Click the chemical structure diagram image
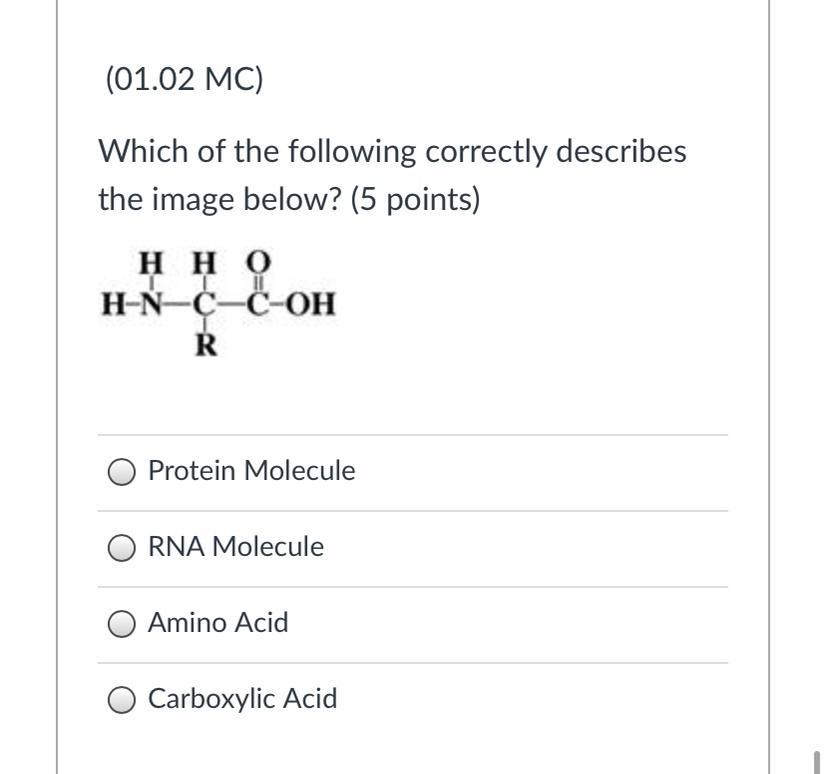Image resolution: width=826 pixels, height=774 pixels. (219, 302)
